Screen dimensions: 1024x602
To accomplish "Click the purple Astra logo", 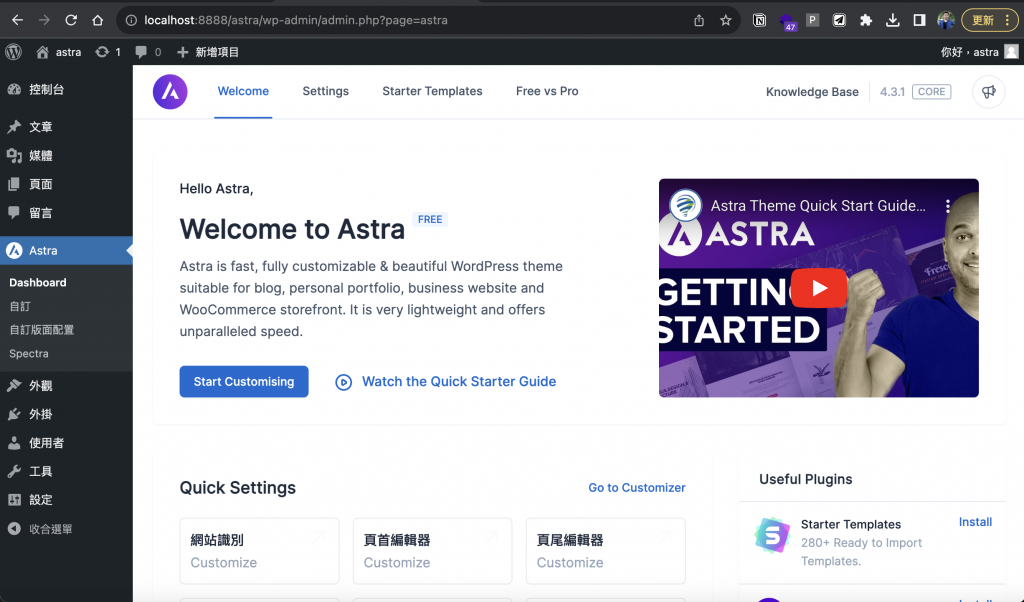I will click(170, 91).
